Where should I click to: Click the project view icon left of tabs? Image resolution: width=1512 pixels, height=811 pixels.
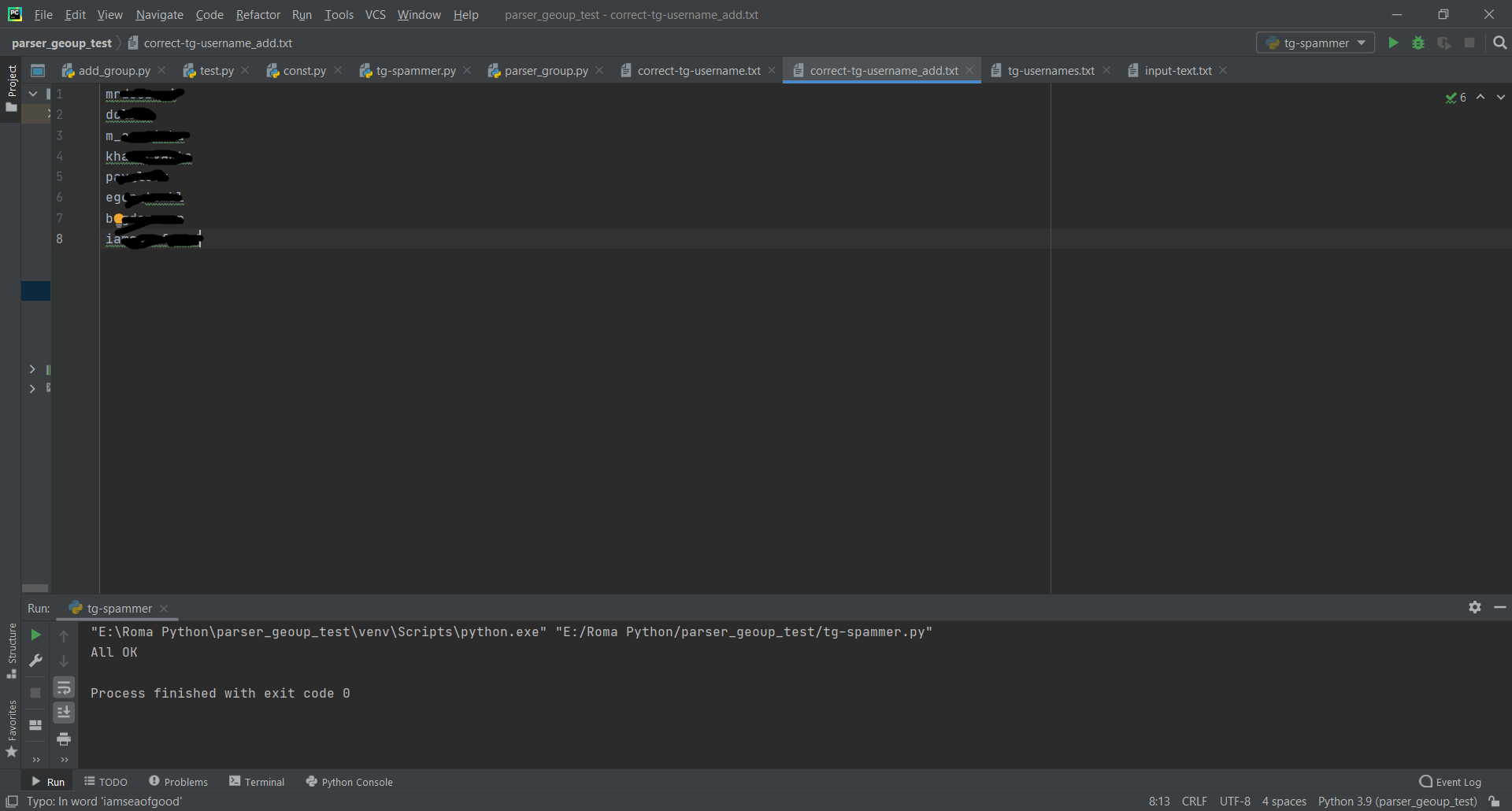coord(37,71)
